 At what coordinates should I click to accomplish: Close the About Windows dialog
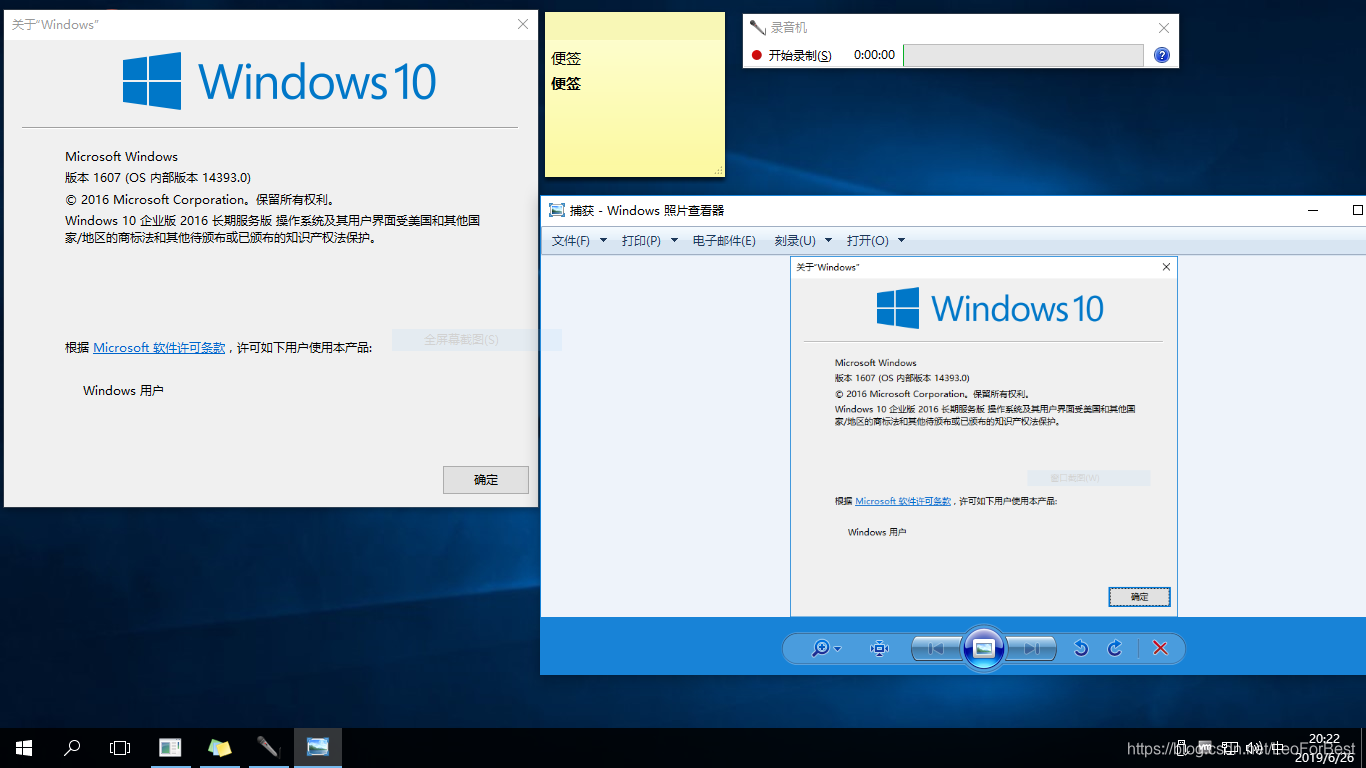click(x=523, y=24)
